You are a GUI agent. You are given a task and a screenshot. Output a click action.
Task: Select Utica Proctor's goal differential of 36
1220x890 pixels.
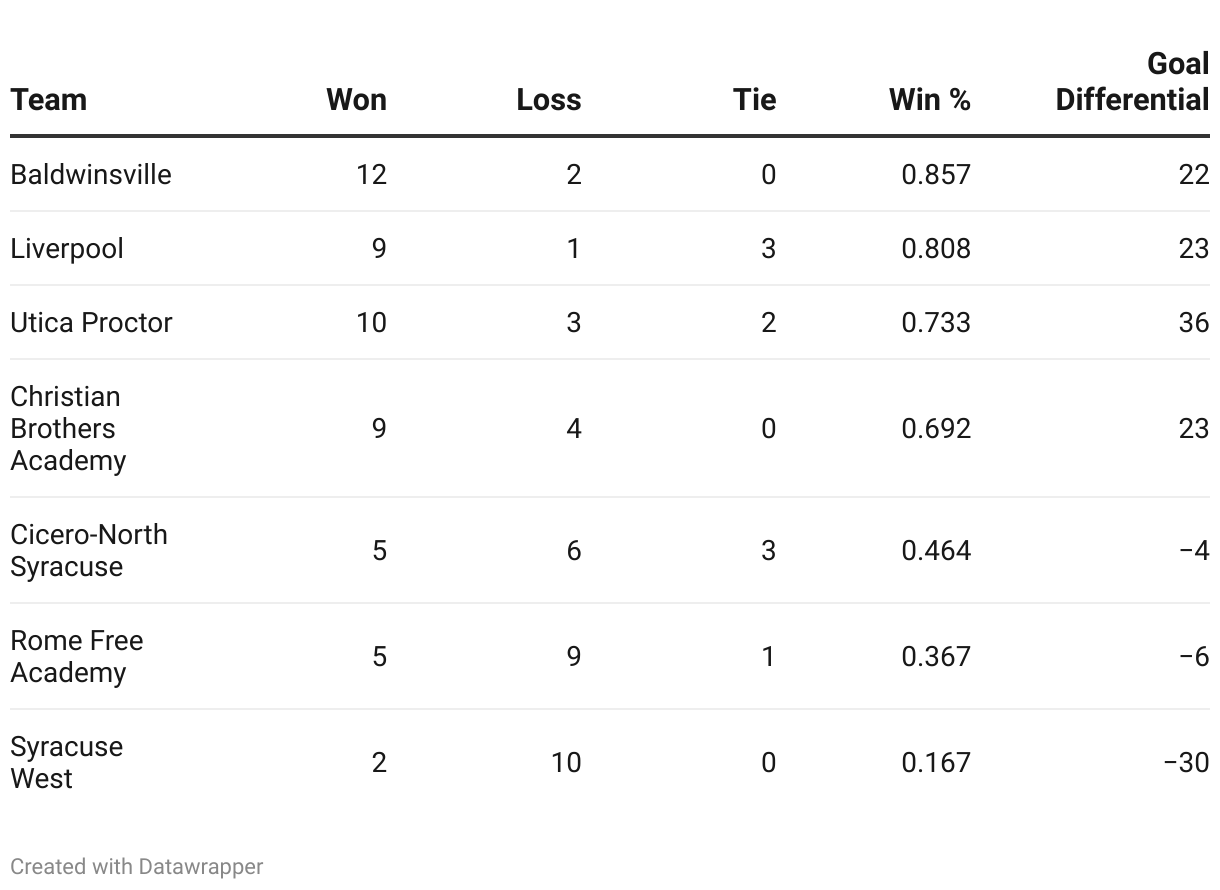click(1194, 322)
